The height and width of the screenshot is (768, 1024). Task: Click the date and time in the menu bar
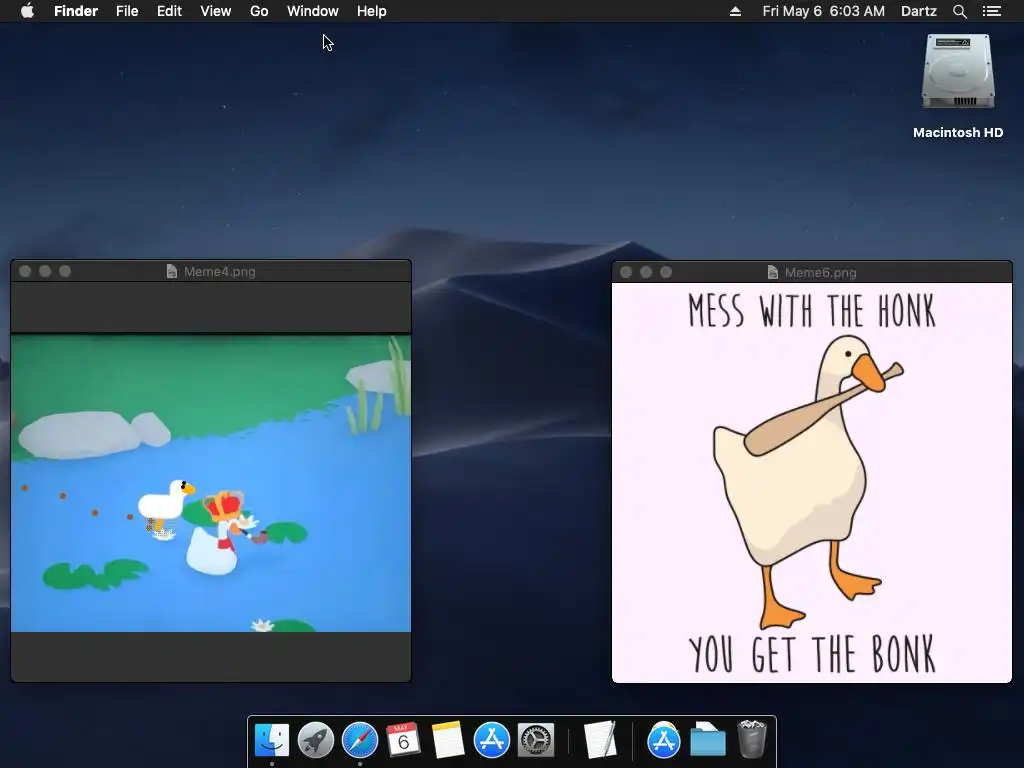[x=824, y=11]
